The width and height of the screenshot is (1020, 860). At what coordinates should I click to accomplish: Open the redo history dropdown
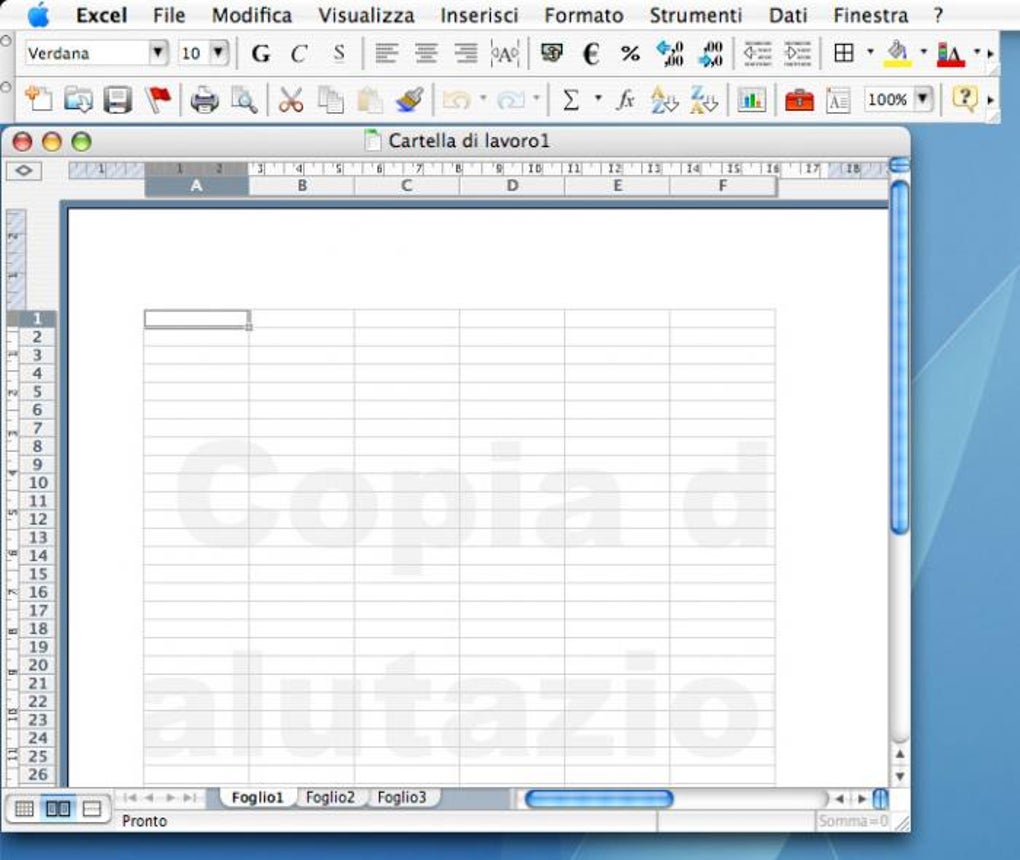(536, 99)
